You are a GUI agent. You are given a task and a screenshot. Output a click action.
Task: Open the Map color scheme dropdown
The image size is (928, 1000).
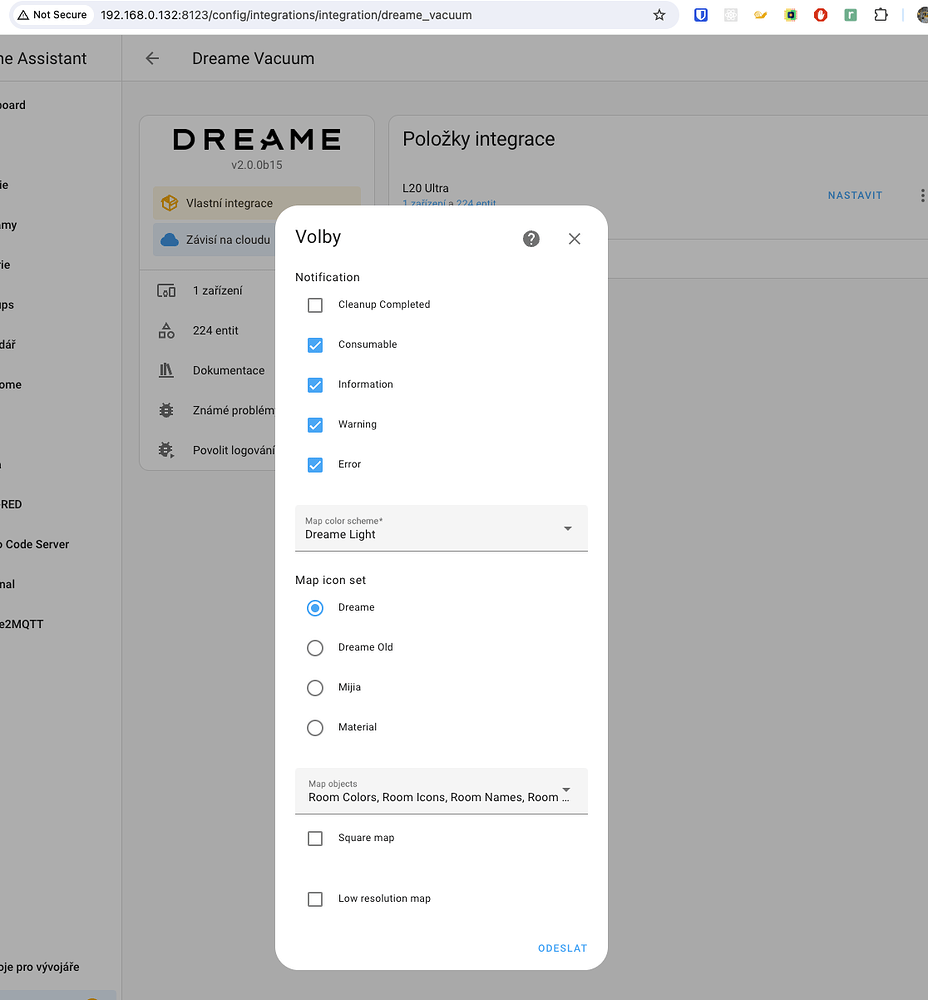pyautogui.click(x=568, y=528)
